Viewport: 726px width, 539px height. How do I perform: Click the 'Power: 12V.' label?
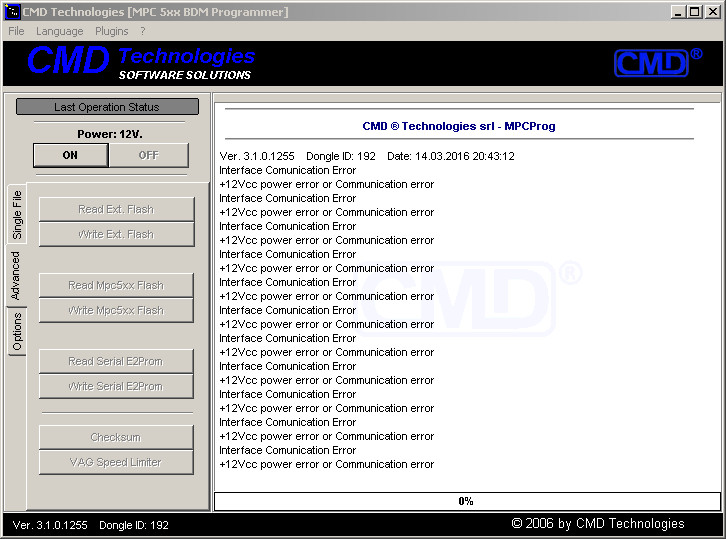(x=110, y=134)
